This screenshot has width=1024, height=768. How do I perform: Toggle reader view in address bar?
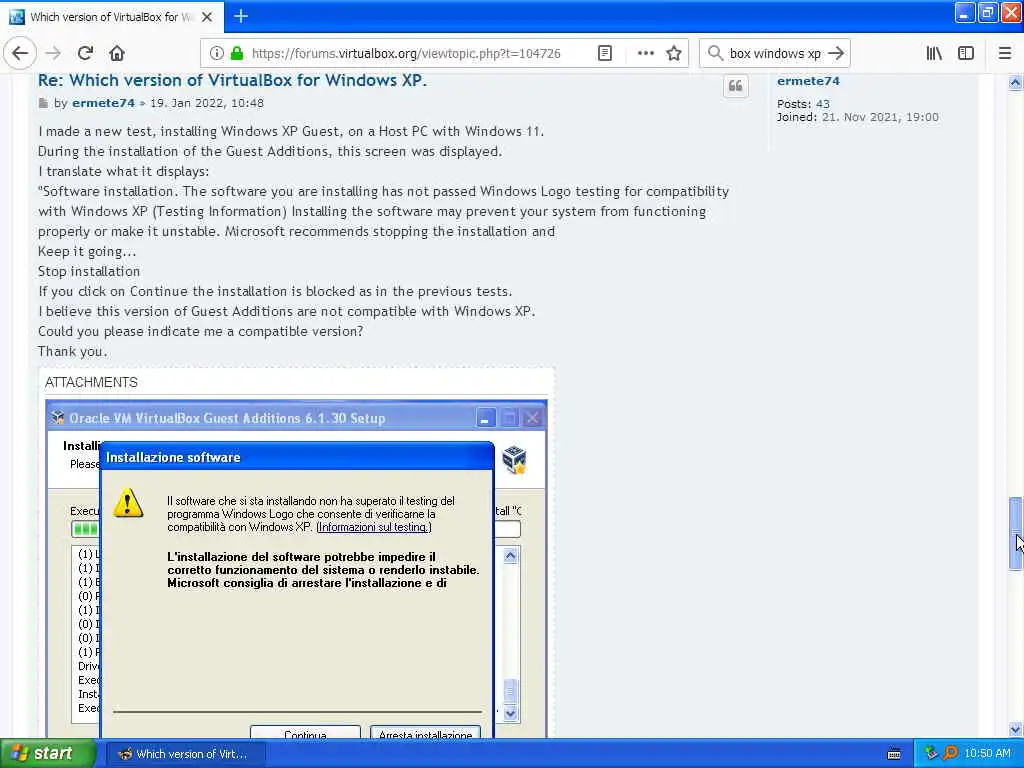point(605,53)
